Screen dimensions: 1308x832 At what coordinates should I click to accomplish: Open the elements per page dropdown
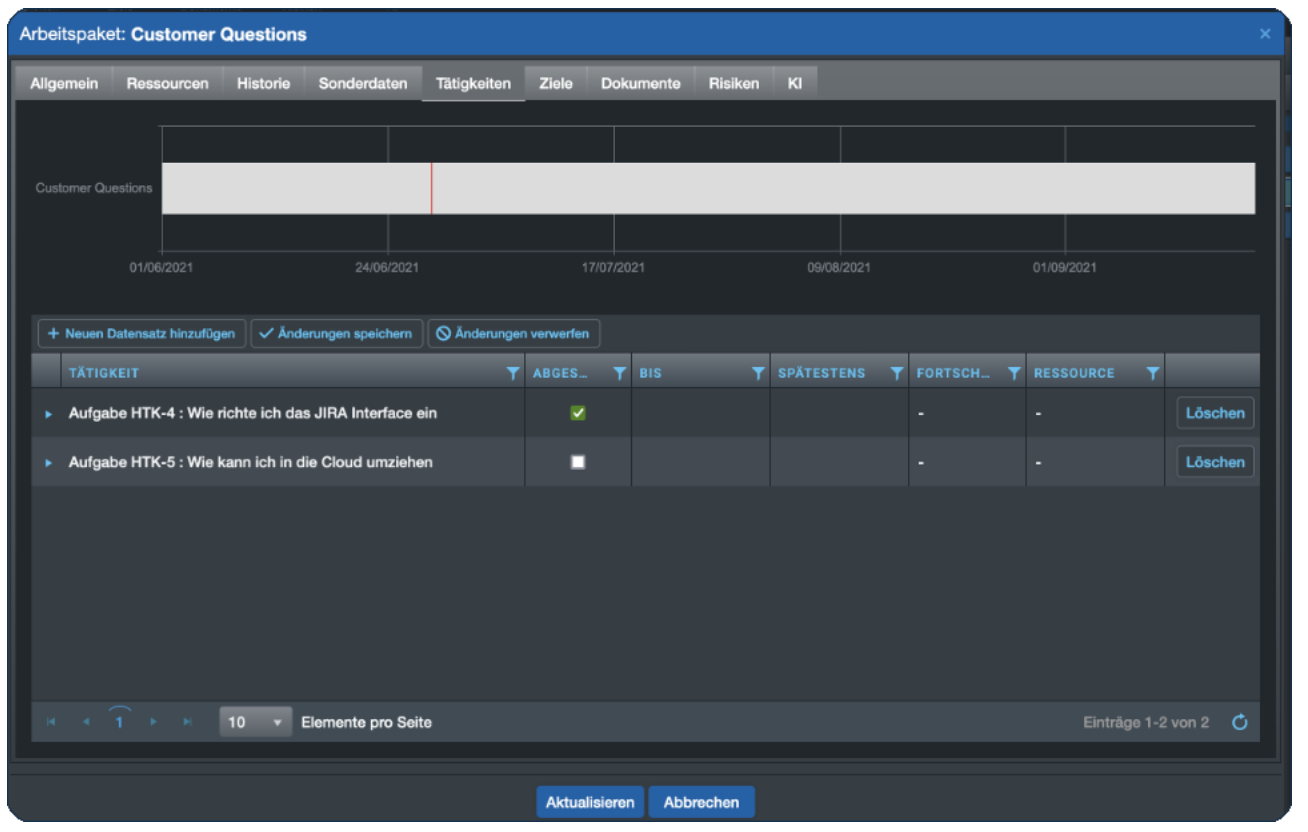point(255,722)
